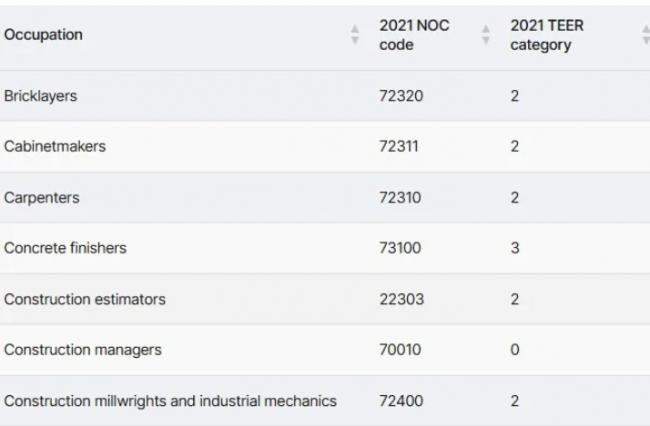Click NOC code 72311 in Cabinetmakers row
Viewport: 650px width, 426px height.
[x=399, y=147]
